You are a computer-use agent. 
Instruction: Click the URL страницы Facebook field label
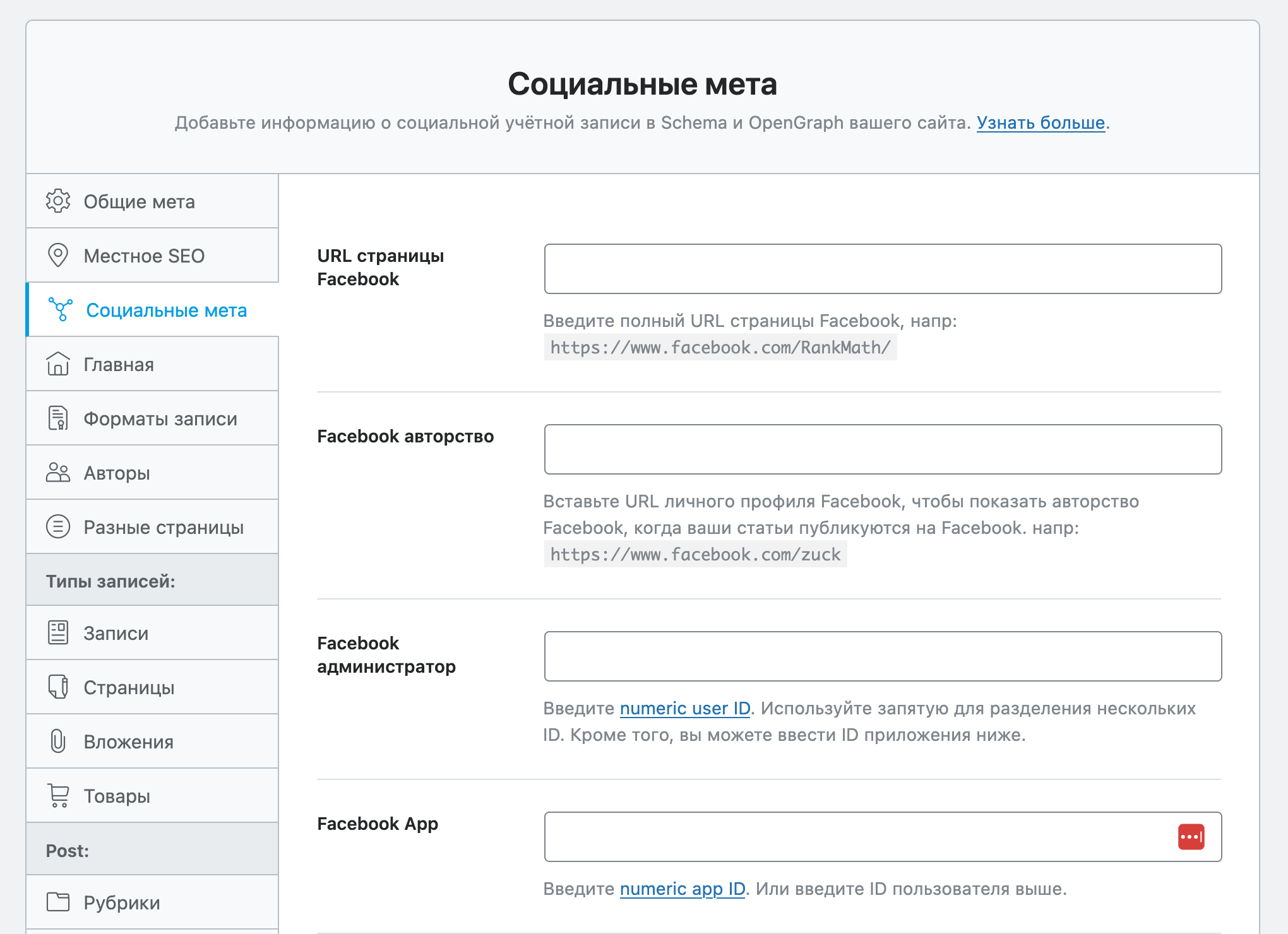click(380, 268)
